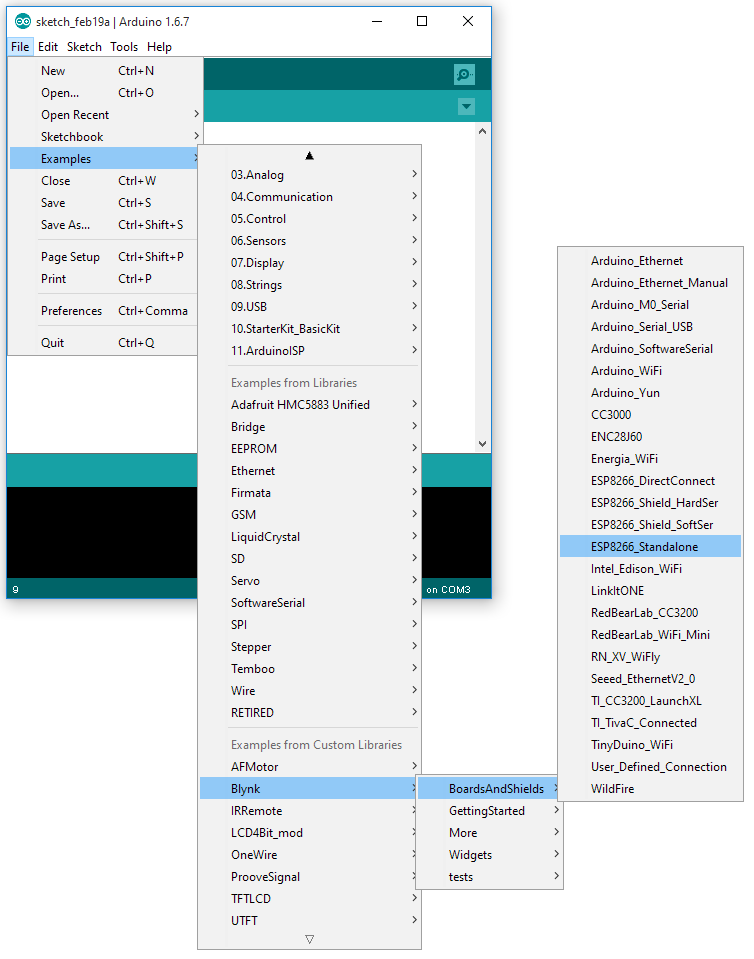This screenshot has height=959, width=754.
Task: Open Widgets in Blynk submenu
Action: pyautogui.click(x=489, y=855)
